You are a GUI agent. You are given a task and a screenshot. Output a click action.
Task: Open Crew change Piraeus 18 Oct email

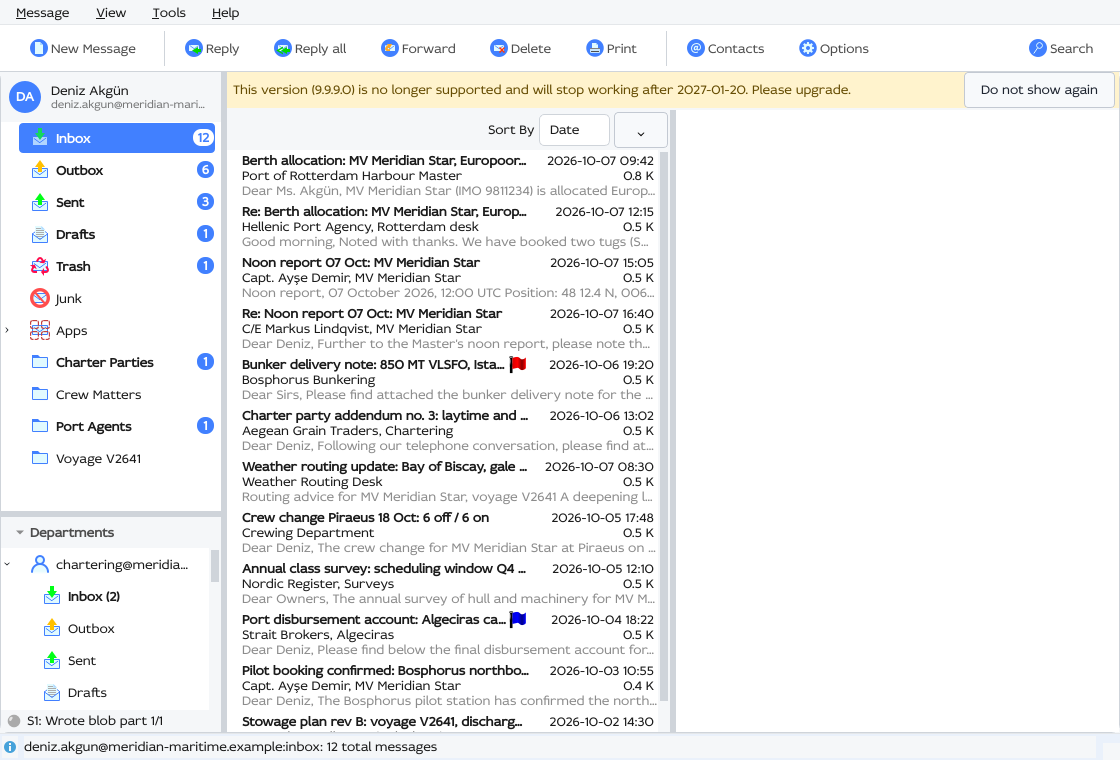(448, 533)
